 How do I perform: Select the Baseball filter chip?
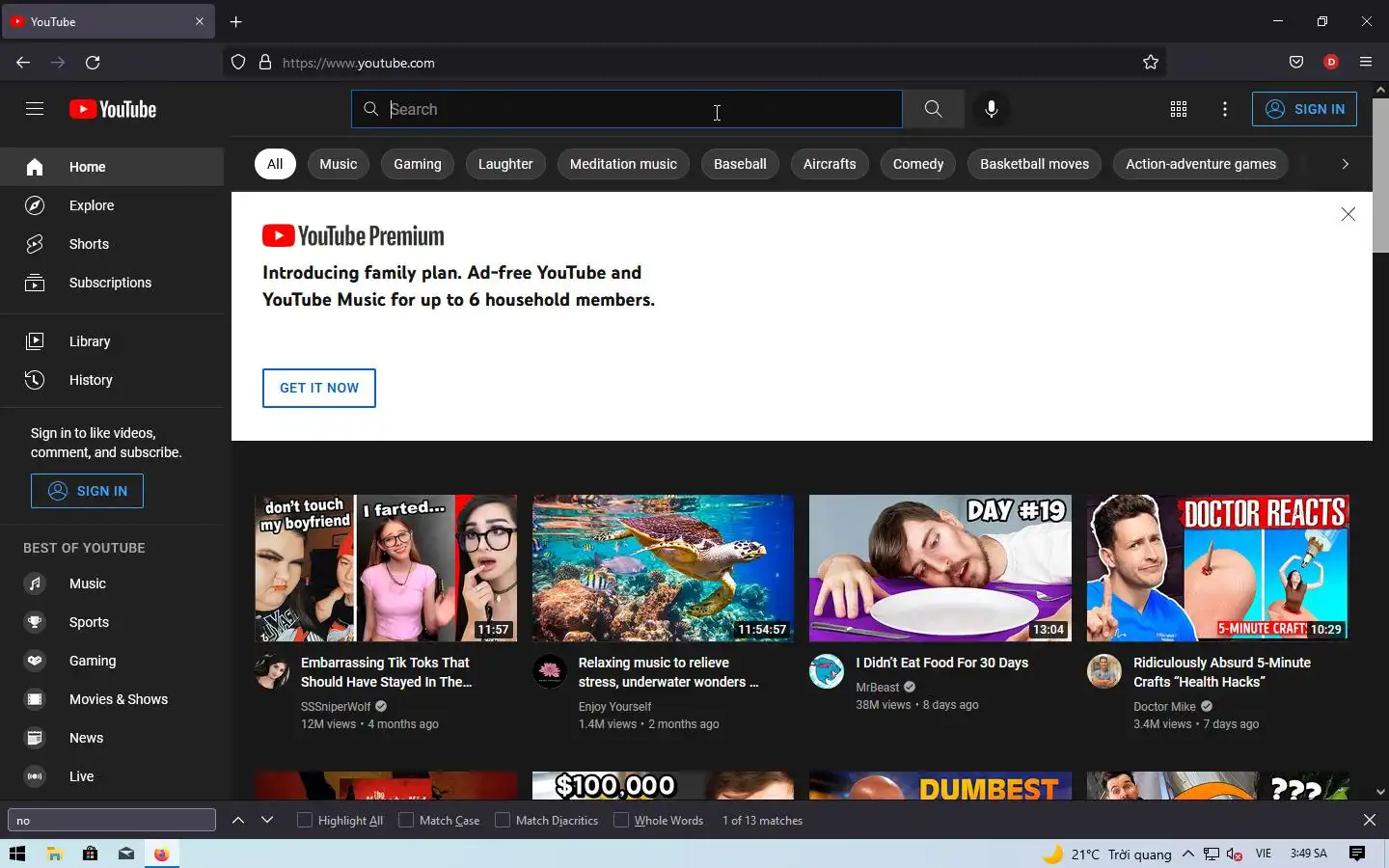(x=740, y=164)
